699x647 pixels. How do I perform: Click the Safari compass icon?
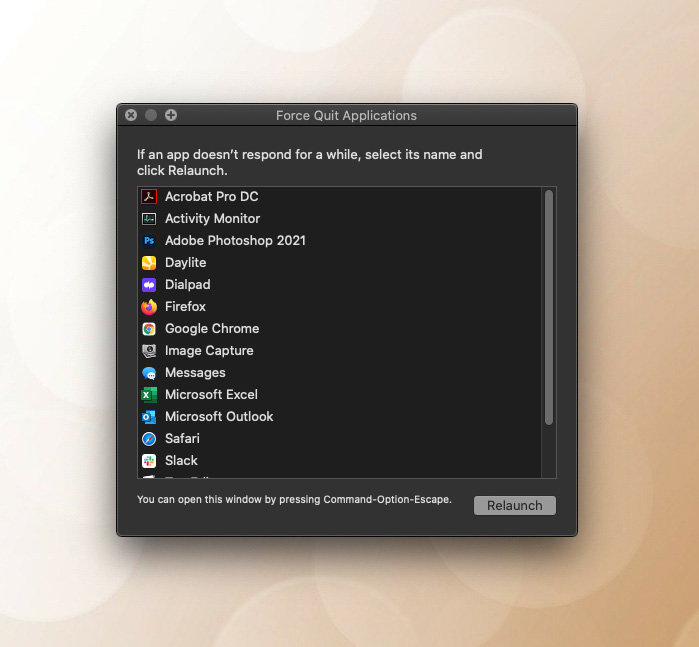coord(149,439)
